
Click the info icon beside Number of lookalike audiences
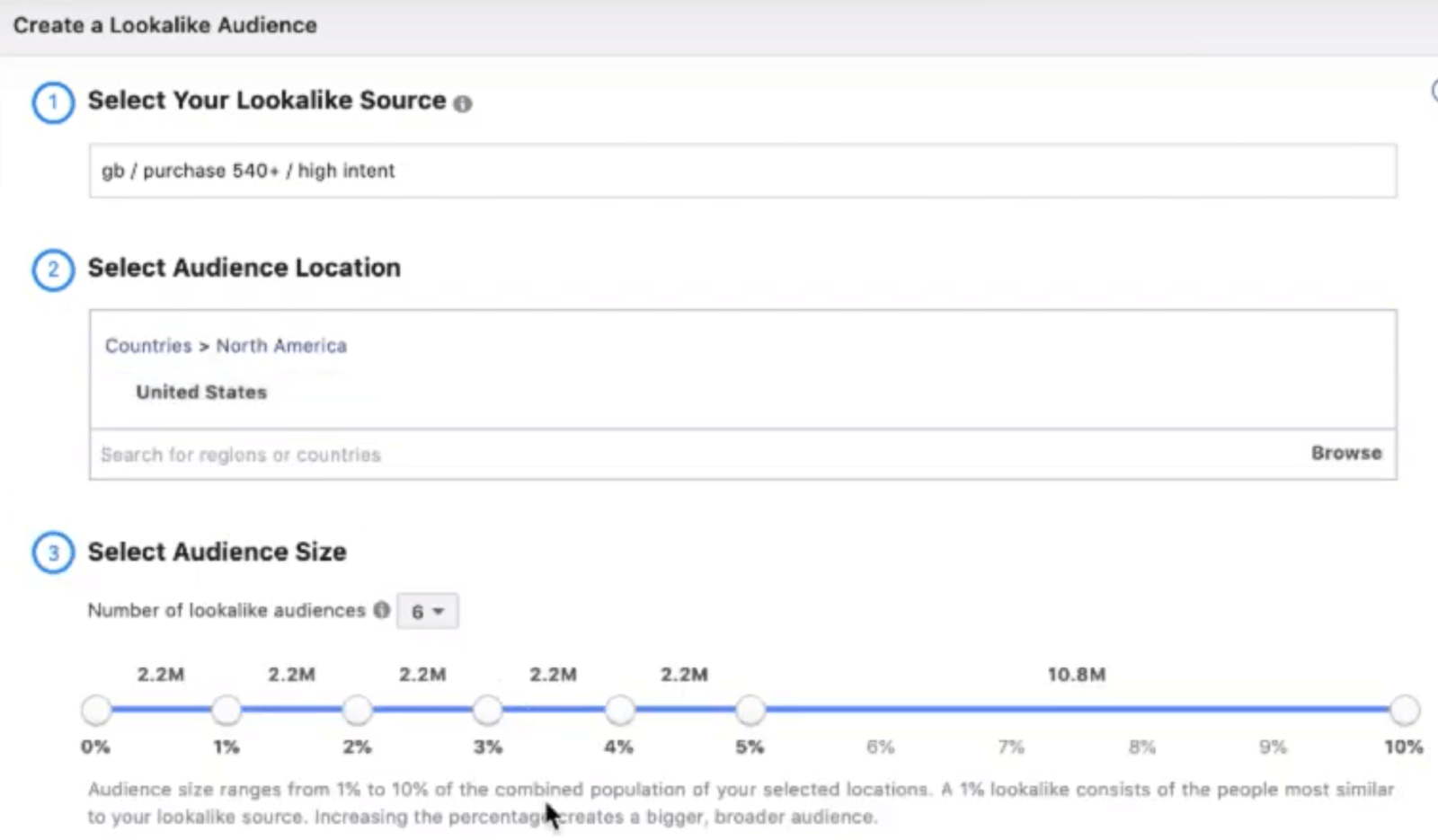(381, 610)
